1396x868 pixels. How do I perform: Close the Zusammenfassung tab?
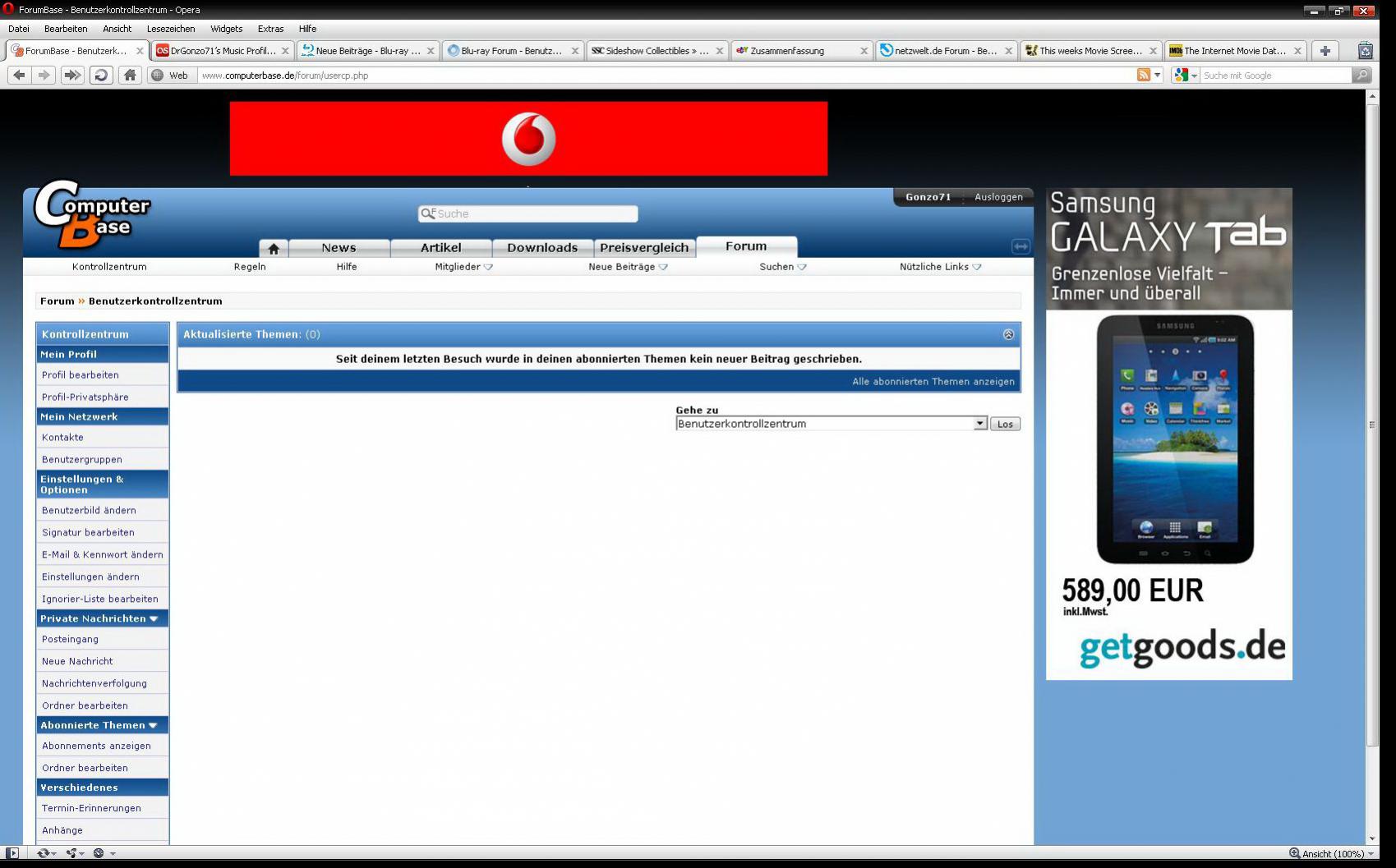(x=864, y=51)
